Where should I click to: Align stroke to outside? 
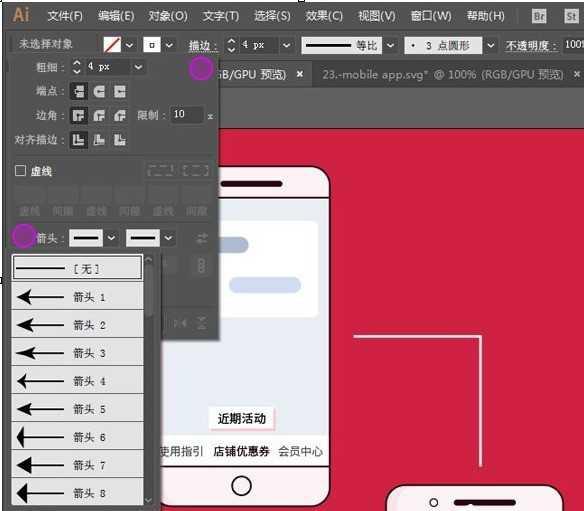[120, 140]
